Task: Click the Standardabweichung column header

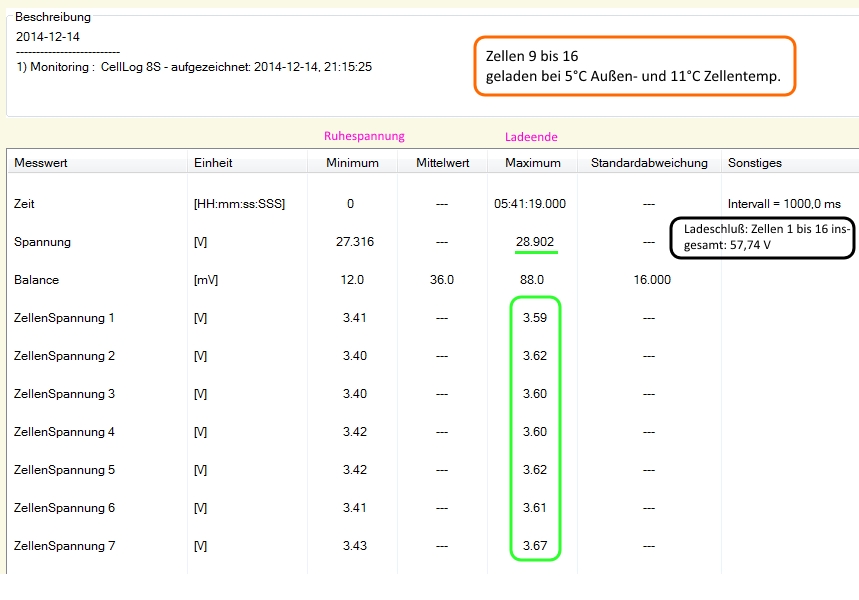Action: 648,163
